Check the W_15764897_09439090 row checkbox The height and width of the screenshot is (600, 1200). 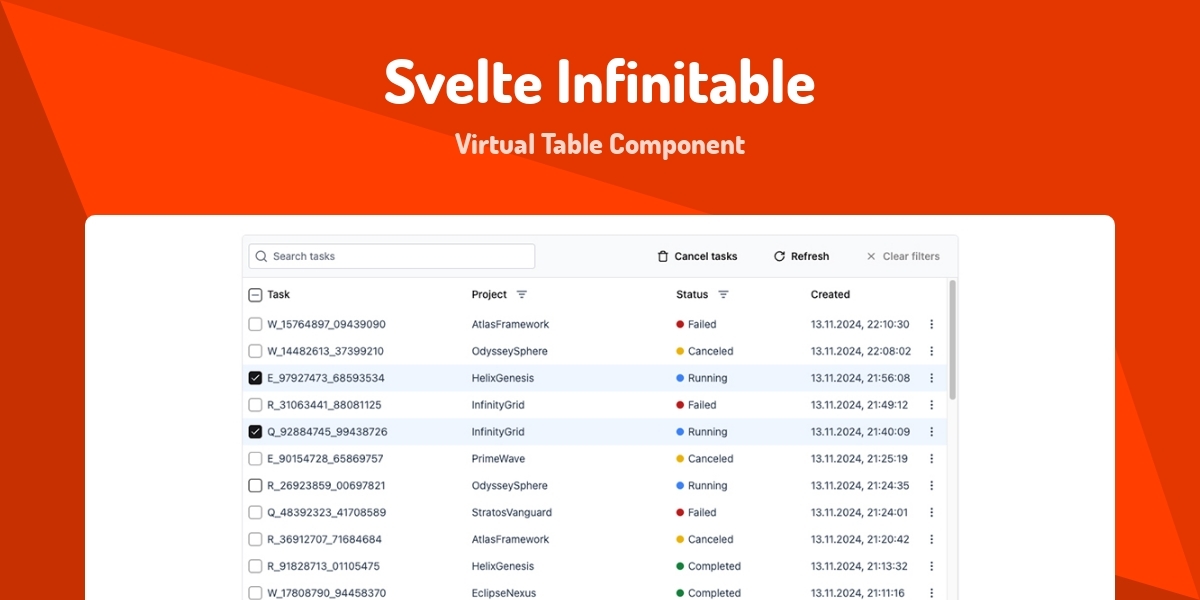[255, 324]
